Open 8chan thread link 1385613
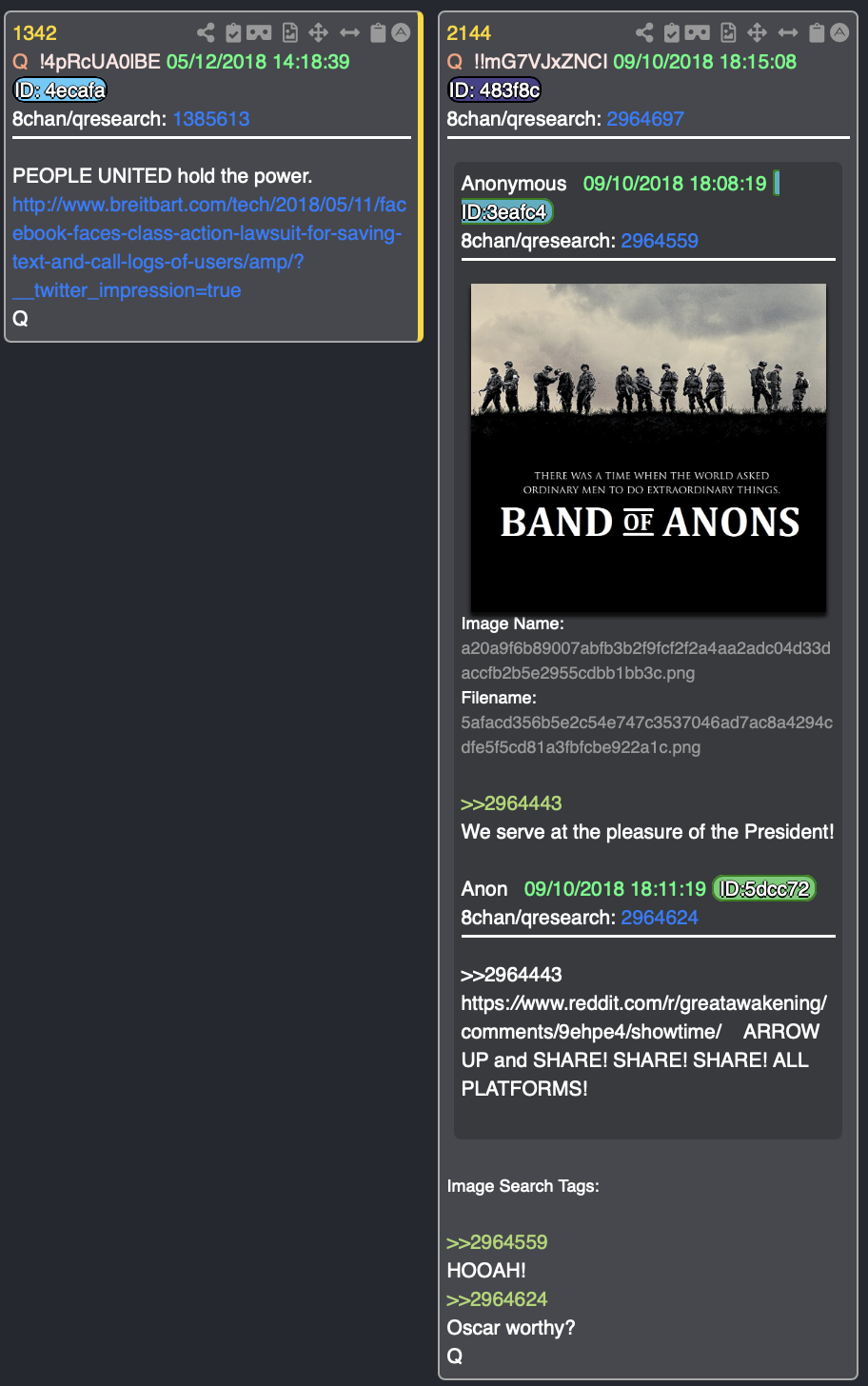This screenshot has width=868, height=1386. point(211,119)
